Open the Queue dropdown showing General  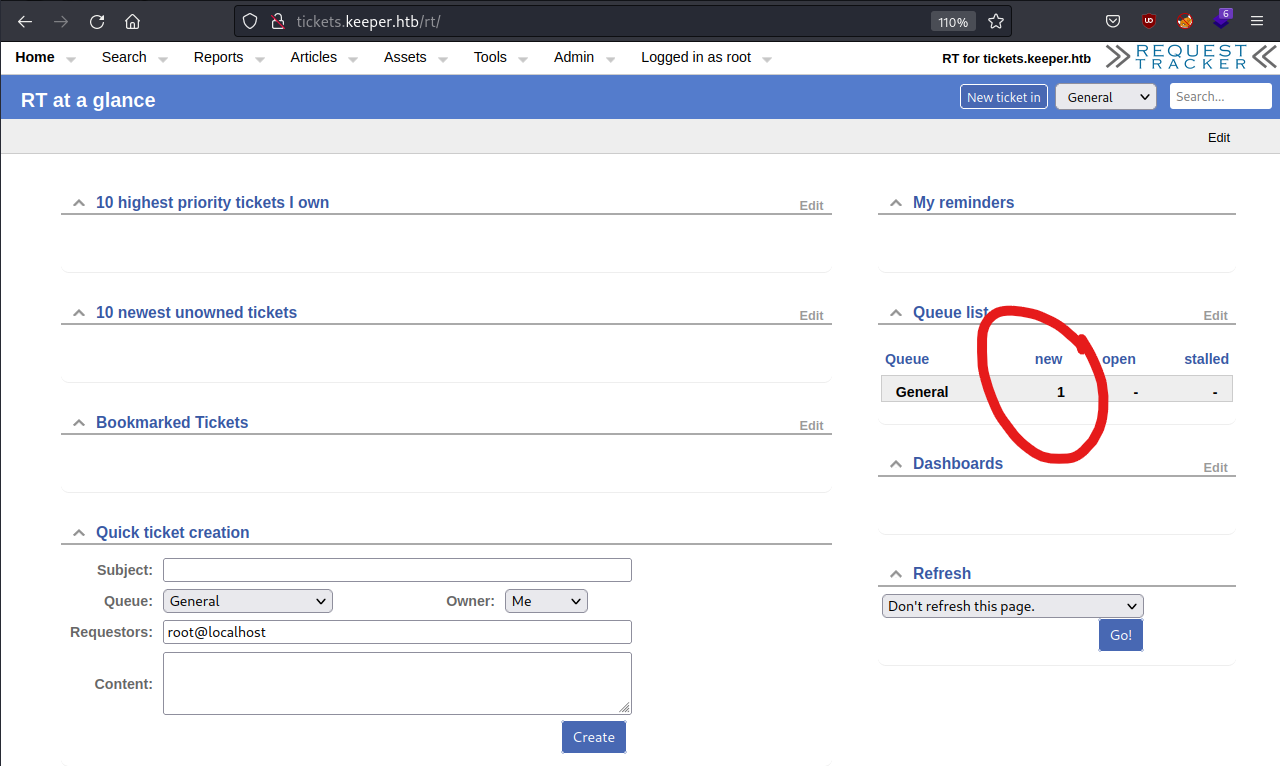[x=248, y=601]
